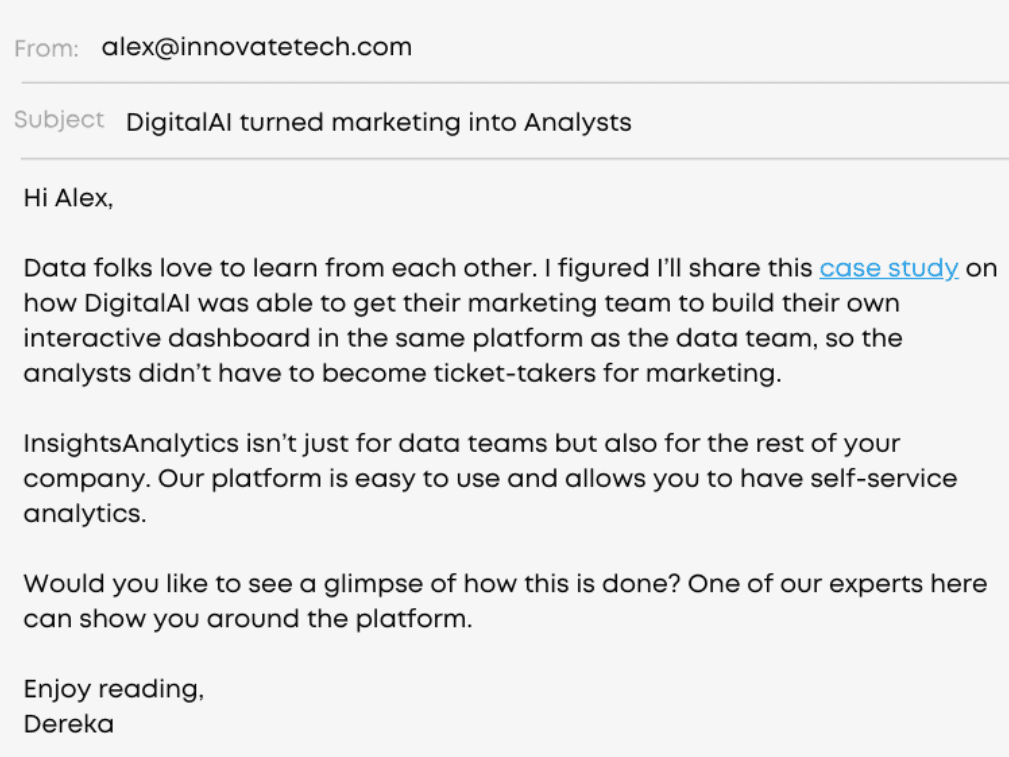Place cursor after "analytics." ending second paragraph
This screenshot has width=1009, height=757.
147,514
